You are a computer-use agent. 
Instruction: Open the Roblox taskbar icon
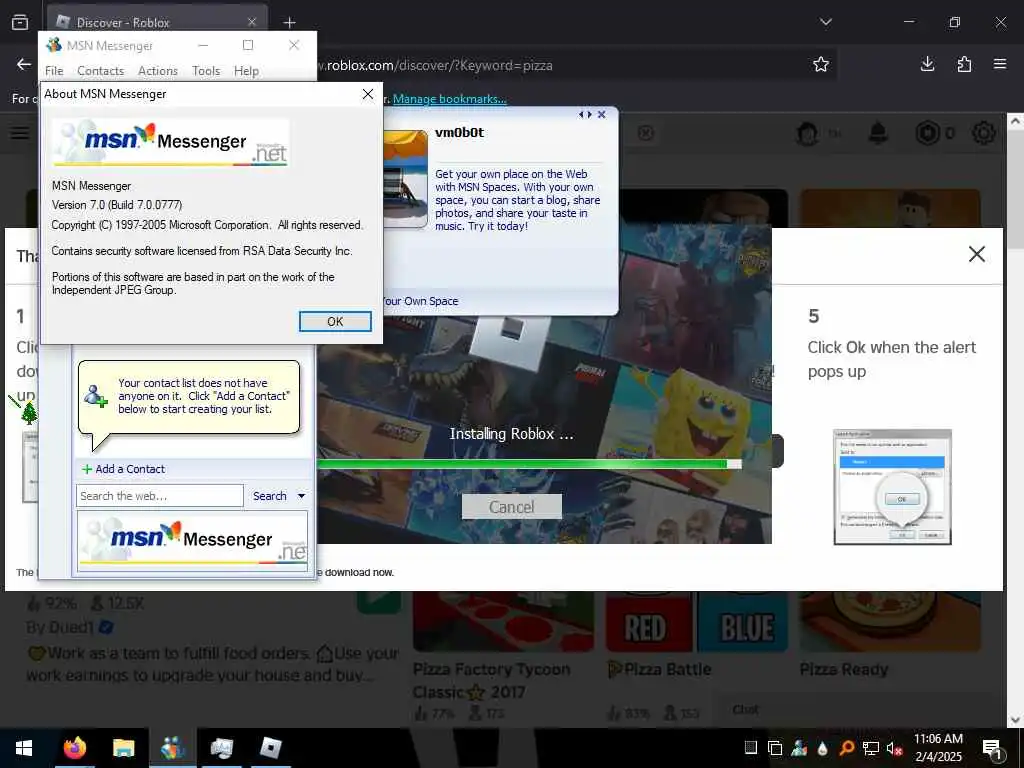(270, 748)
